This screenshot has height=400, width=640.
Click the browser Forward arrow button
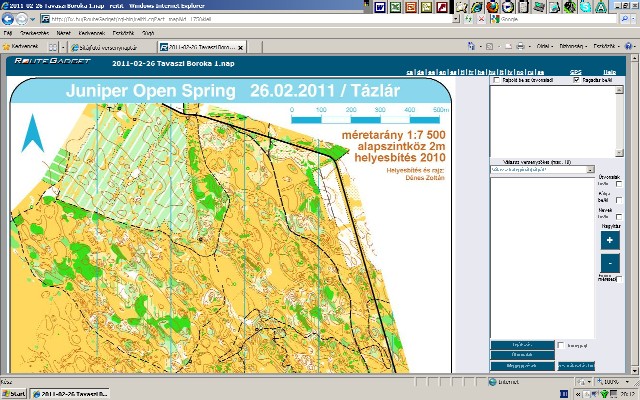(21, 19)
